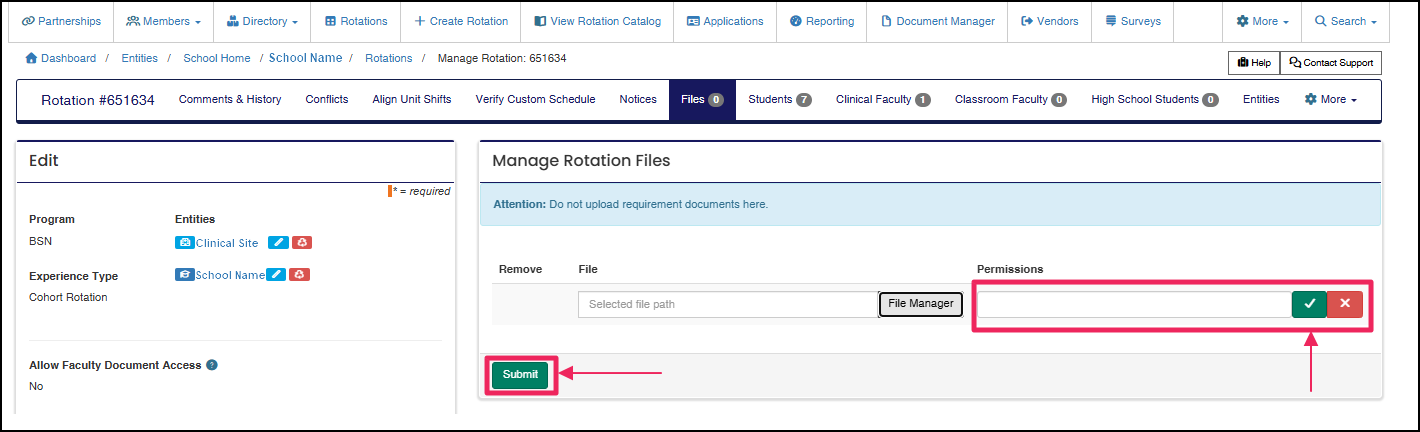Open the Classroom Faculty tab

click(1011, 100)
